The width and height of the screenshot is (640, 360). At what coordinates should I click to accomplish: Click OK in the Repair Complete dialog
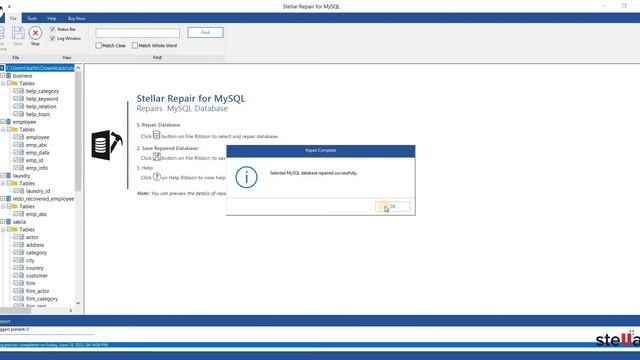393,207
